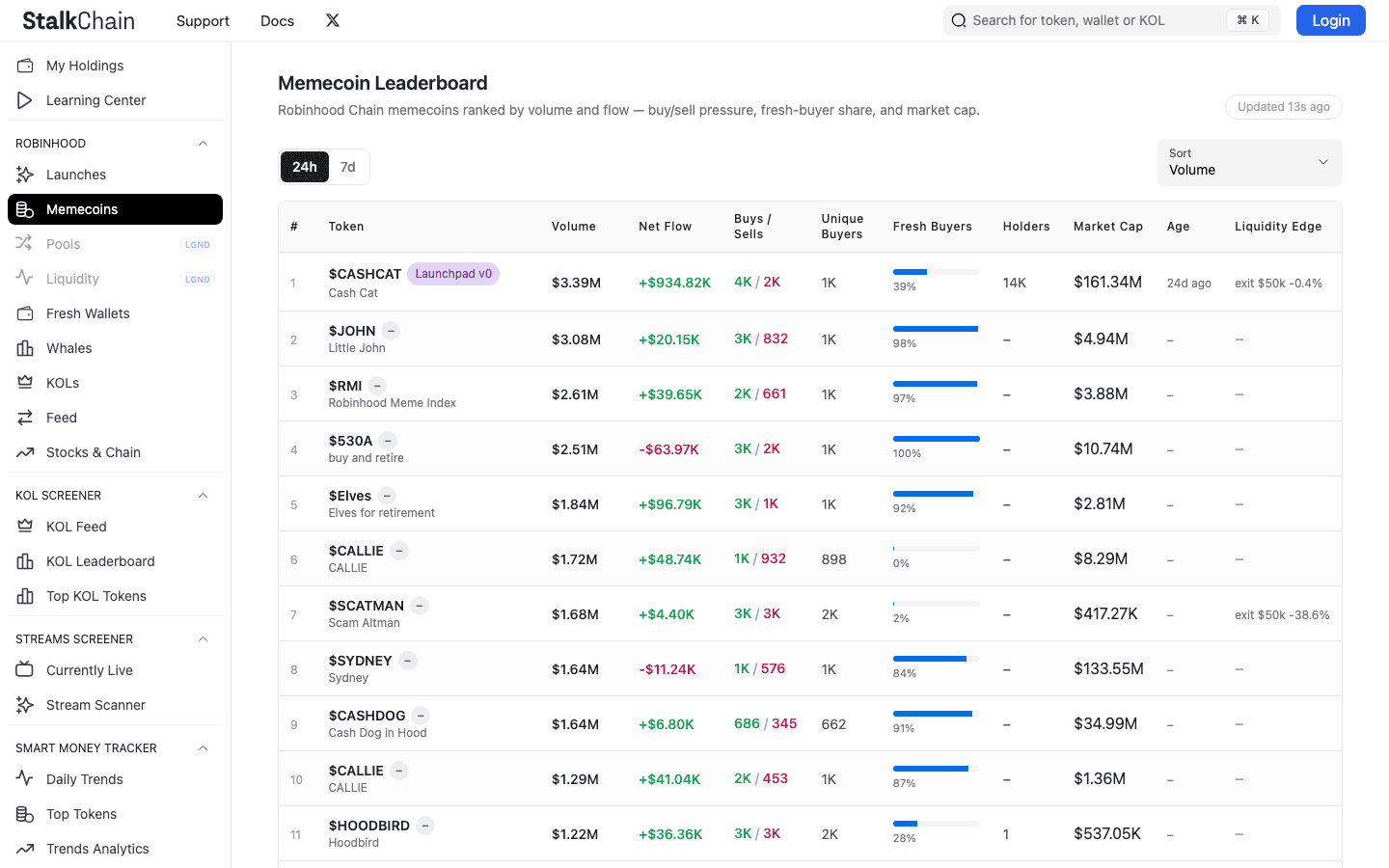Click the $HOODBIRD token name
This screenshot has width=1389, height=868.
(x=369, y=826)
